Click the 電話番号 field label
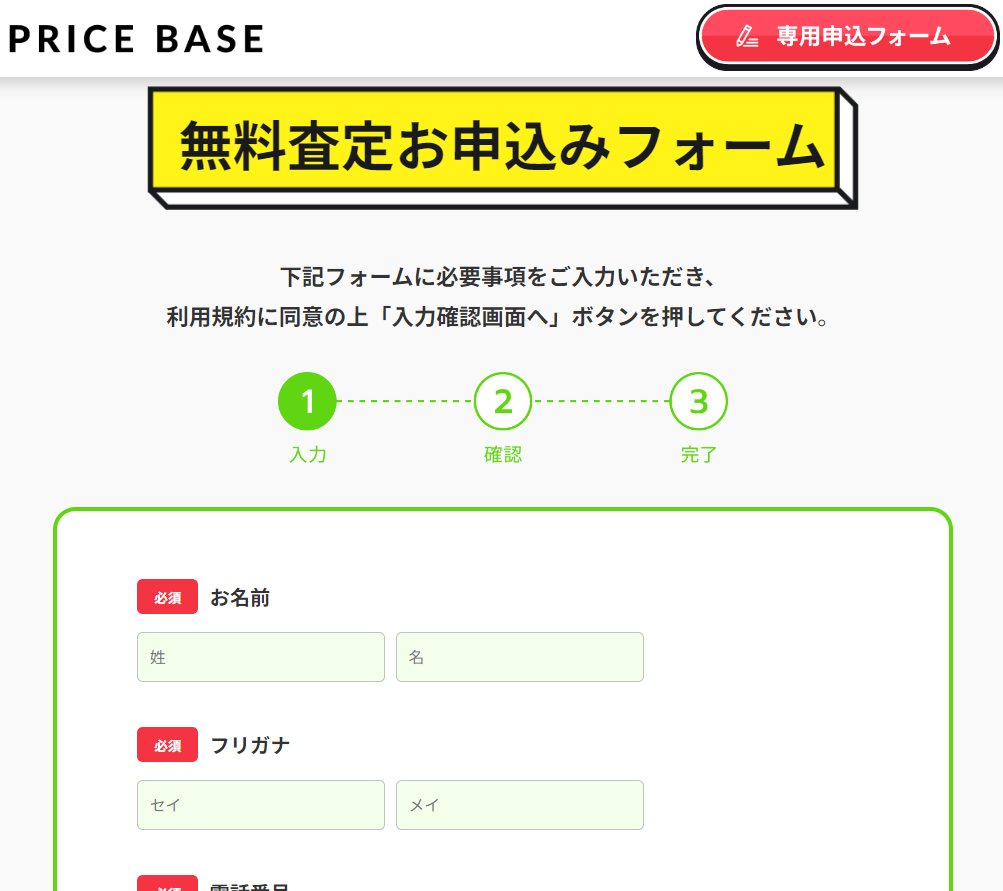Viewport: 1003px width, 891px height. pos(250,887)
